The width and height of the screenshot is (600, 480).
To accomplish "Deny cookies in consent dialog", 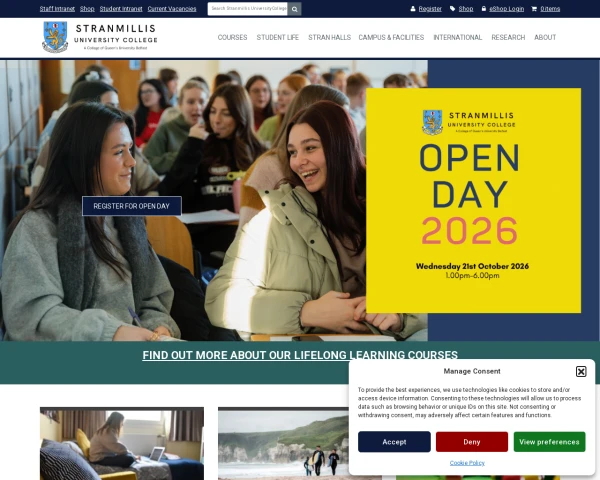I will point(472,442).
